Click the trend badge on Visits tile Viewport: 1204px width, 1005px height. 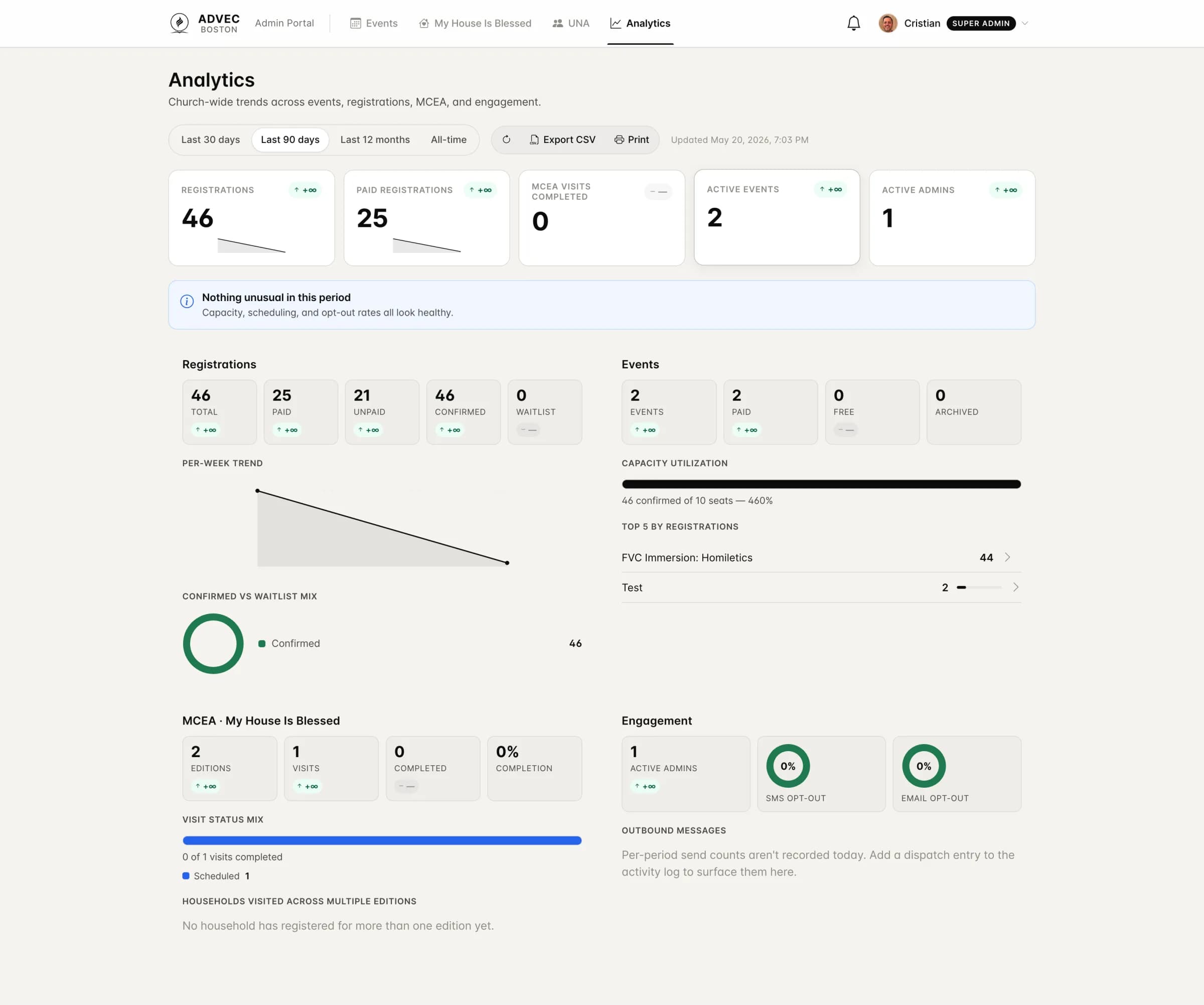308,786
